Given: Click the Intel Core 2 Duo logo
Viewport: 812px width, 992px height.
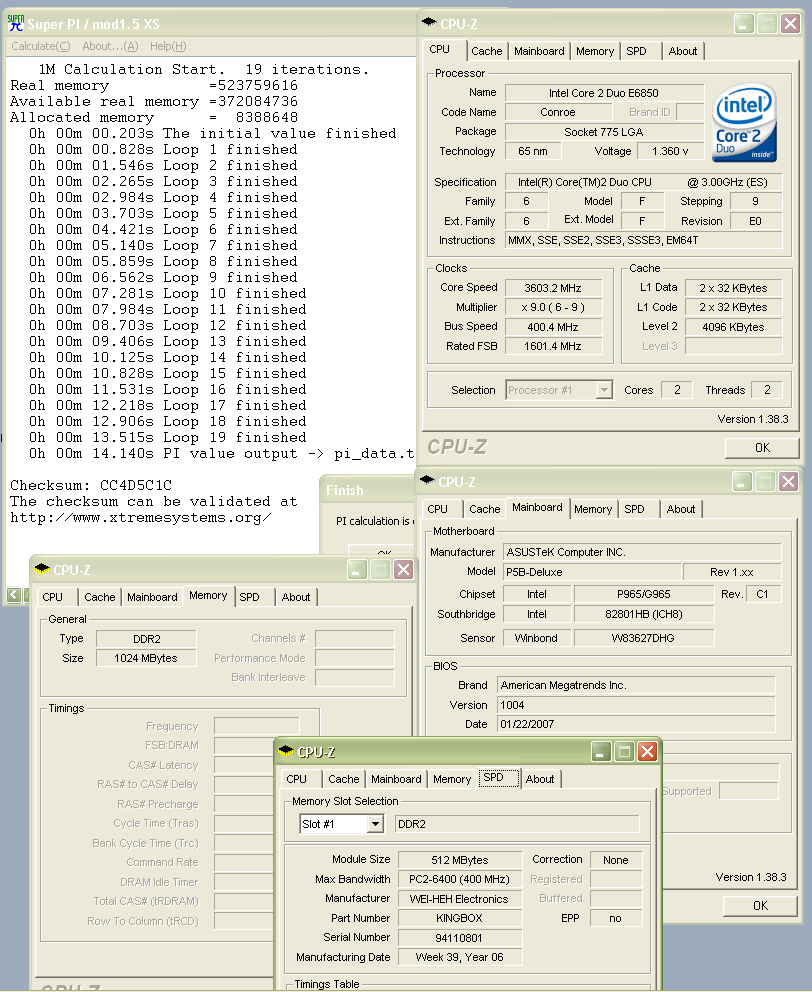Looking at the screenshot, I should coord(744,123).
